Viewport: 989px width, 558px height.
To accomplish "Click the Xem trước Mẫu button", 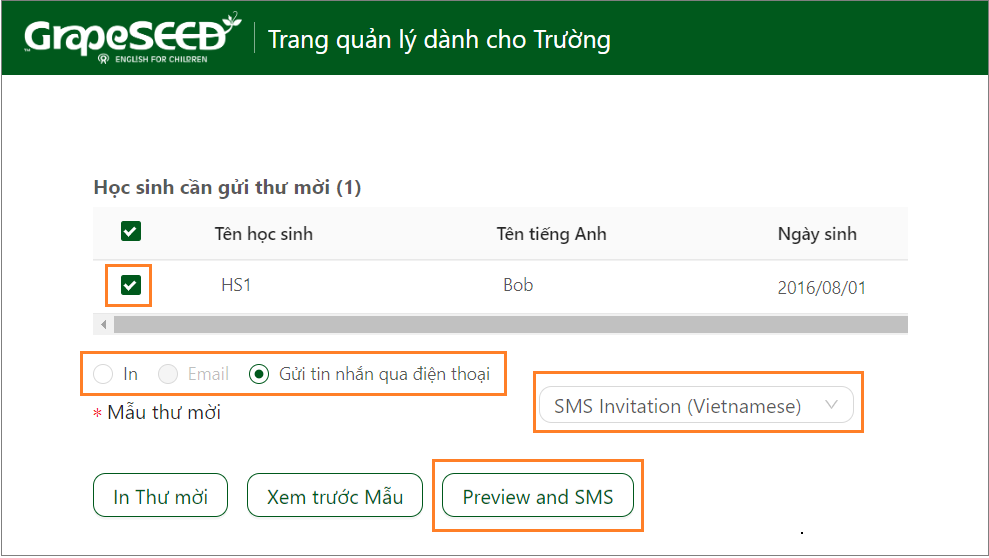I will (x=335, y=496).
